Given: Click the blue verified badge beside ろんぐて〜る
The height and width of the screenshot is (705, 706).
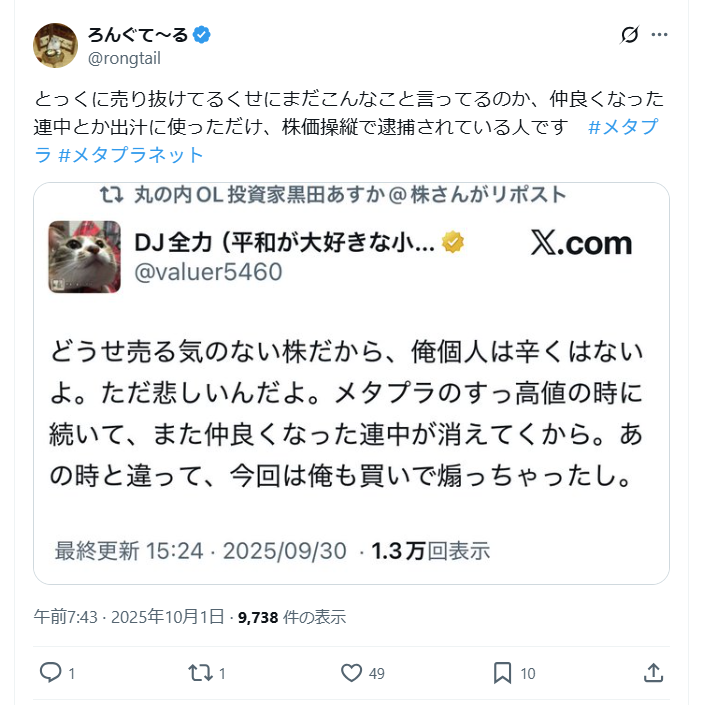Looking at the screenshot, I should (x=202, y=35).
